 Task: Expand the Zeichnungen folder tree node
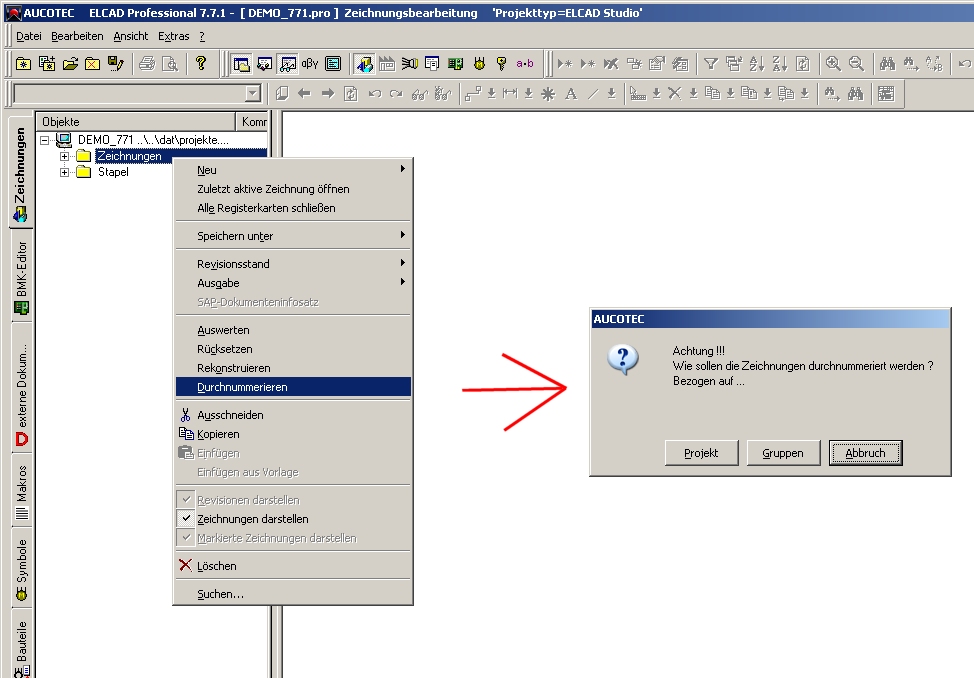(x=65, y=156)
